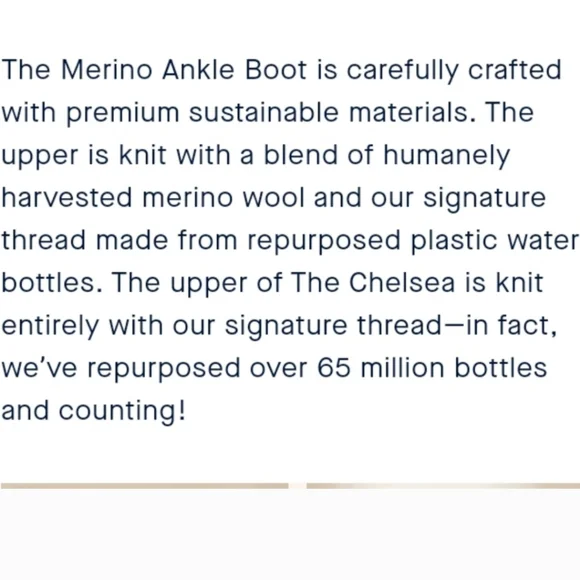Click the word "bottles." starting a line
This screenshot has height=580, width=580.
pyautogui.click(x=52, y=283)
